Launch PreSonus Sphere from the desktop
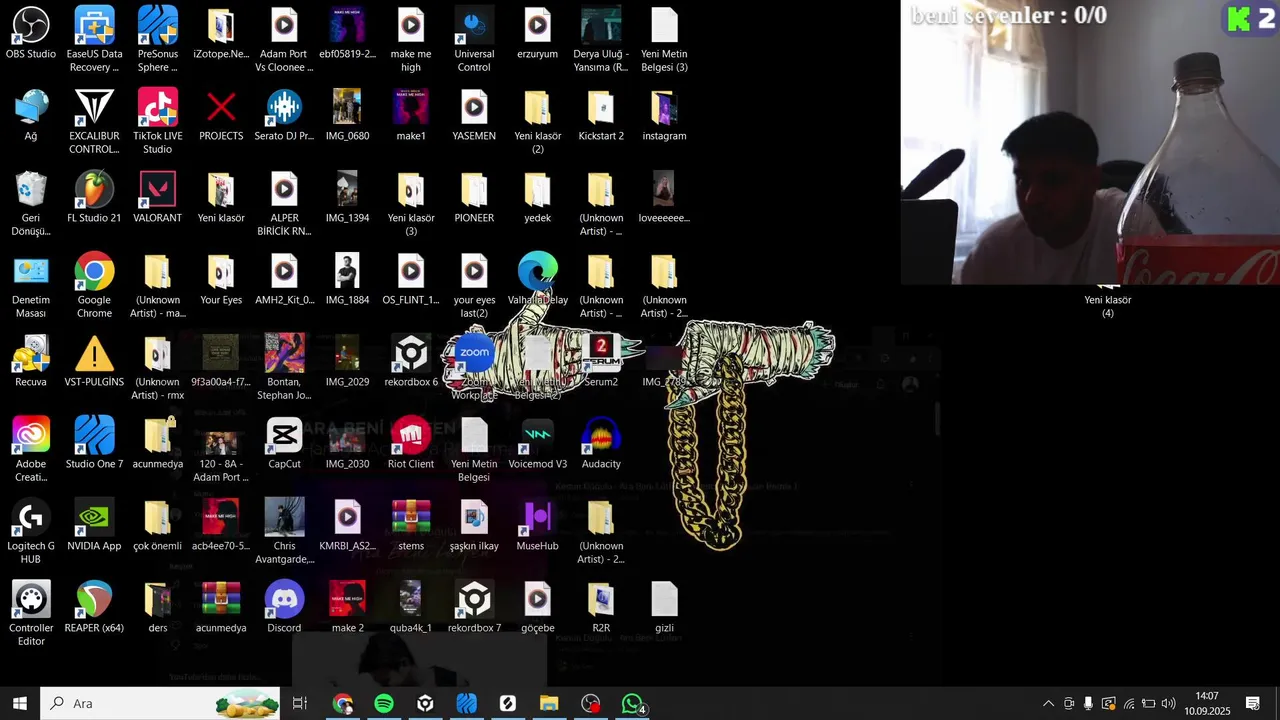The height and width of the screenshot is (720, 1280). pos(157,40)
